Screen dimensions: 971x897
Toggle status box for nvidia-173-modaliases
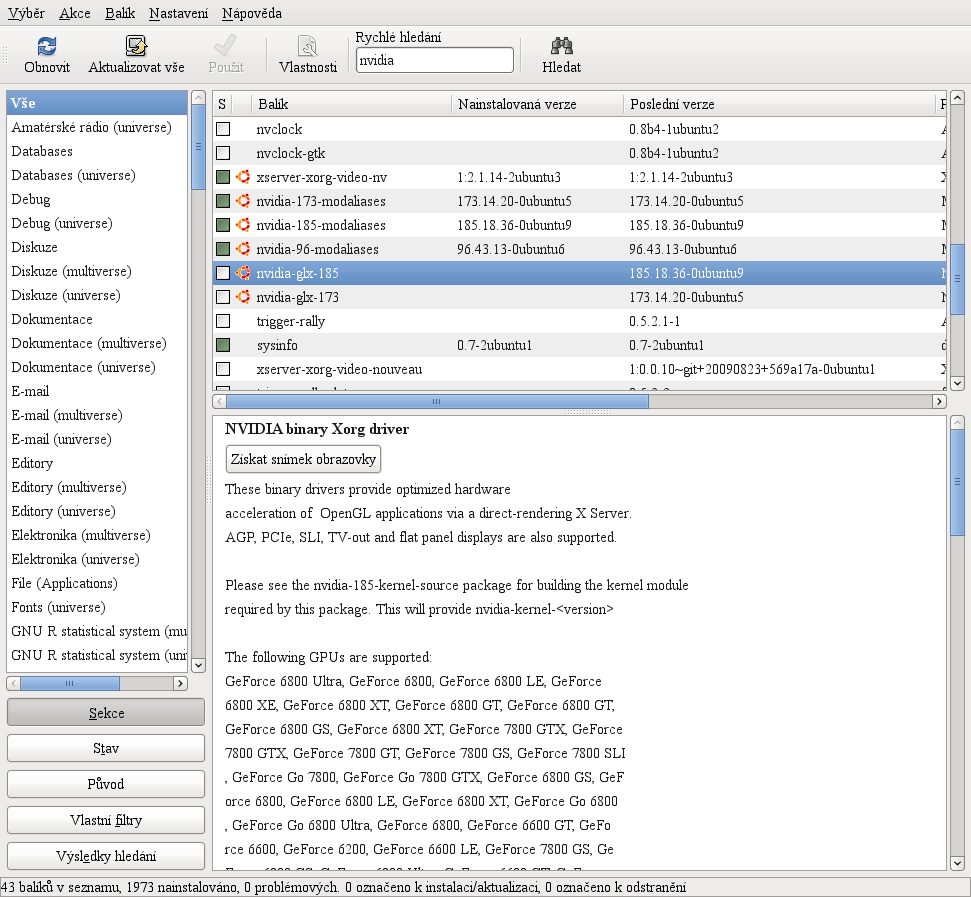(x=223, y=201)
